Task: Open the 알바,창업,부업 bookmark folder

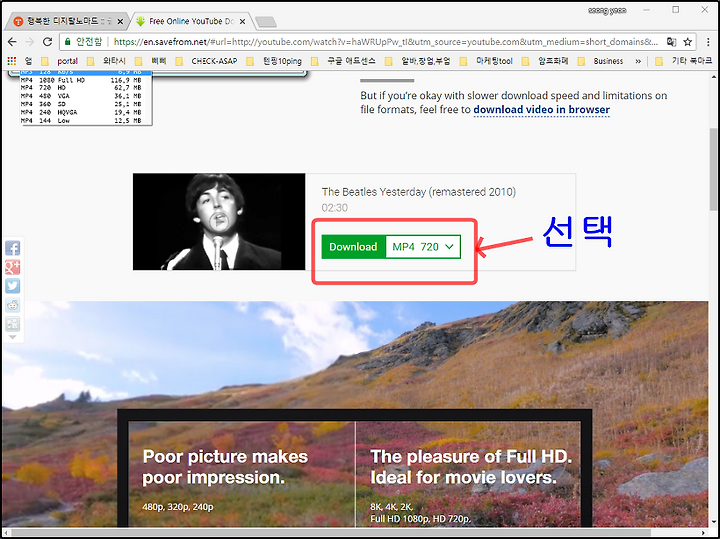Action: [419, 61]
